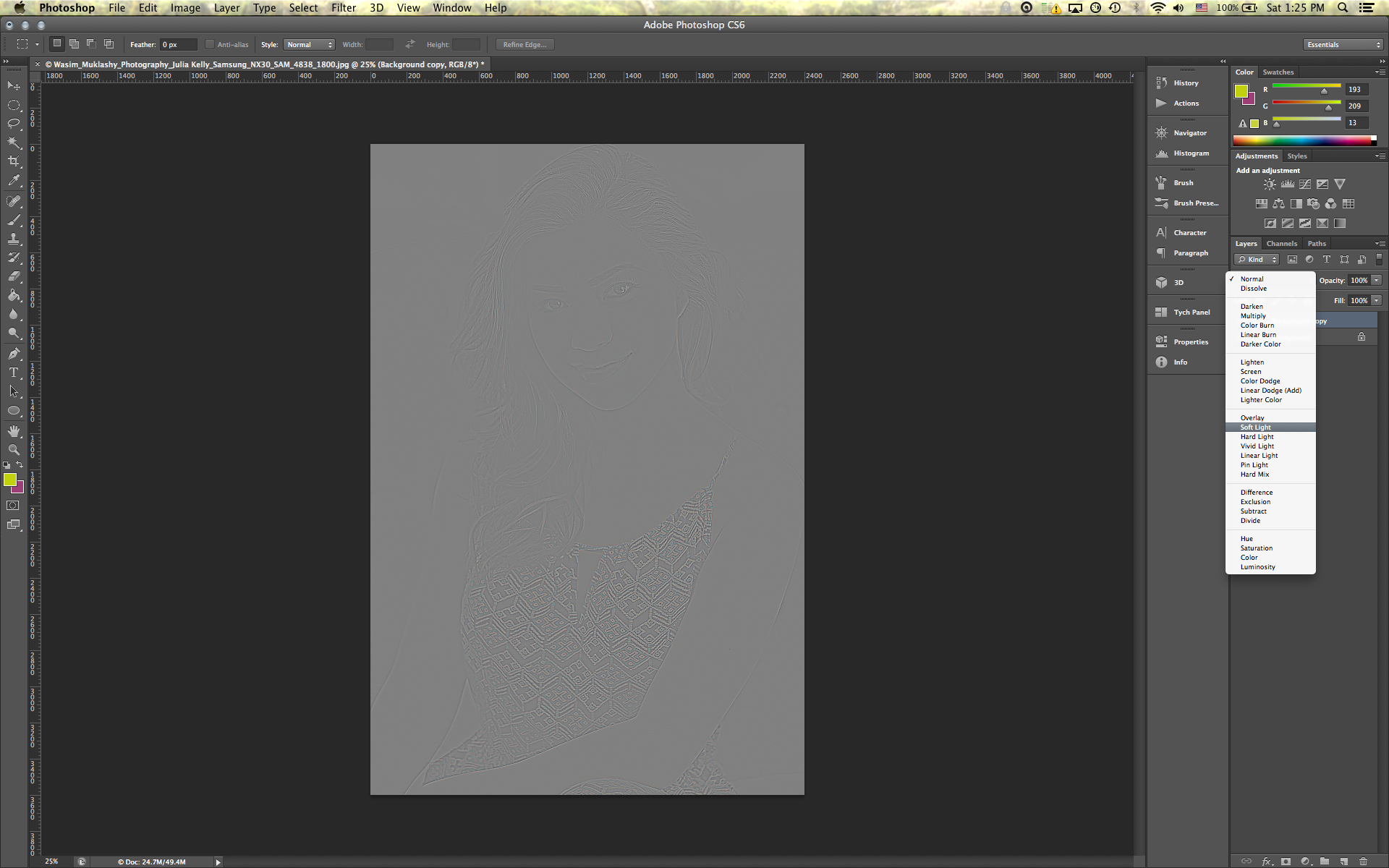Select the Clone Stamp tool
This screenshot has width=1389, height=868.
click(x=14, y=238)
